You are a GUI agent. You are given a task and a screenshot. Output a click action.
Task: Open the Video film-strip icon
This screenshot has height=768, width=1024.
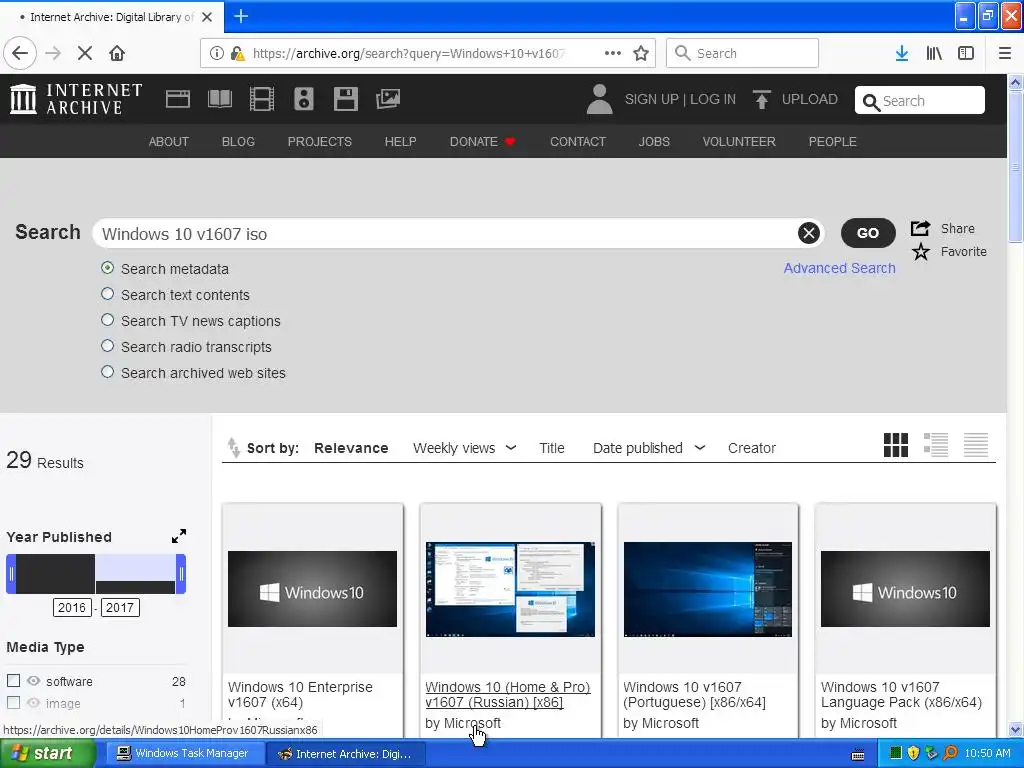click(262, 99)
